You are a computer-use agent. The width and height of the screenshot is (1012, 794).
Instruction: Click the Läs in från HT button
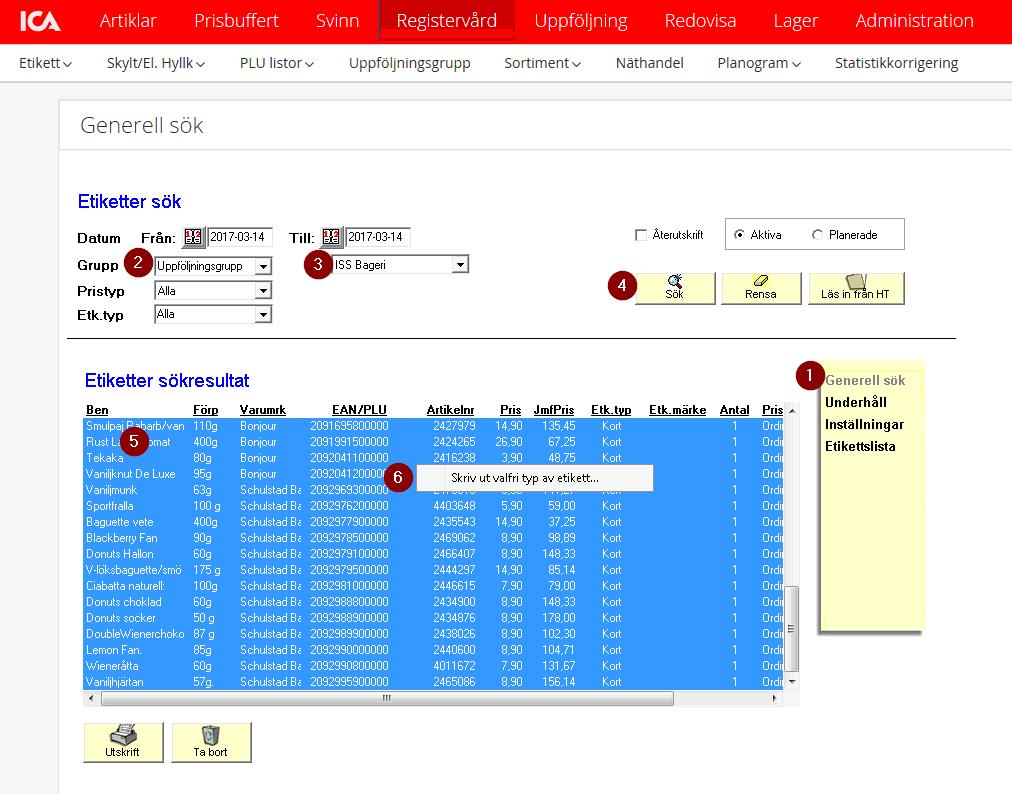(856, 288)
